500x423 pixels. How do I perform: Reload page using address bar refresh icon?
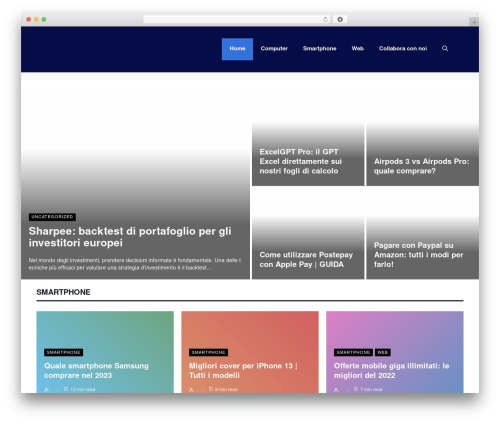coord(325,19)
